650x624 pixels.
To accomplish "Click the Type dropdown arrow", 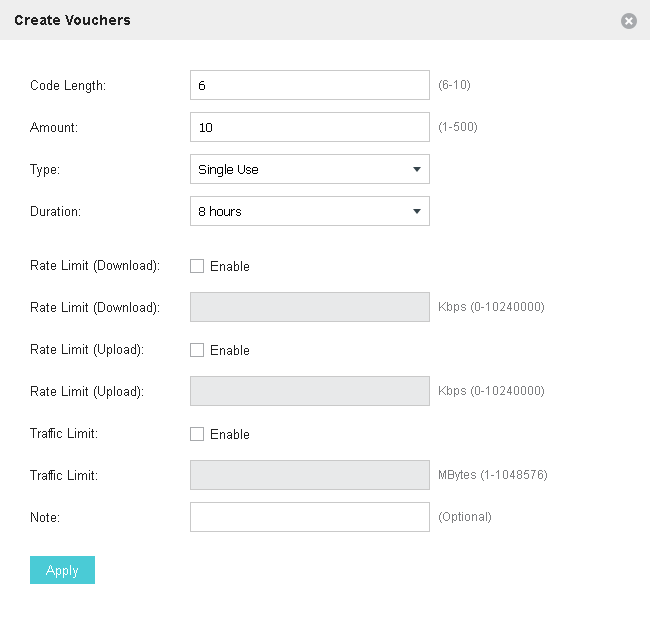I will [x=417, y=169].
